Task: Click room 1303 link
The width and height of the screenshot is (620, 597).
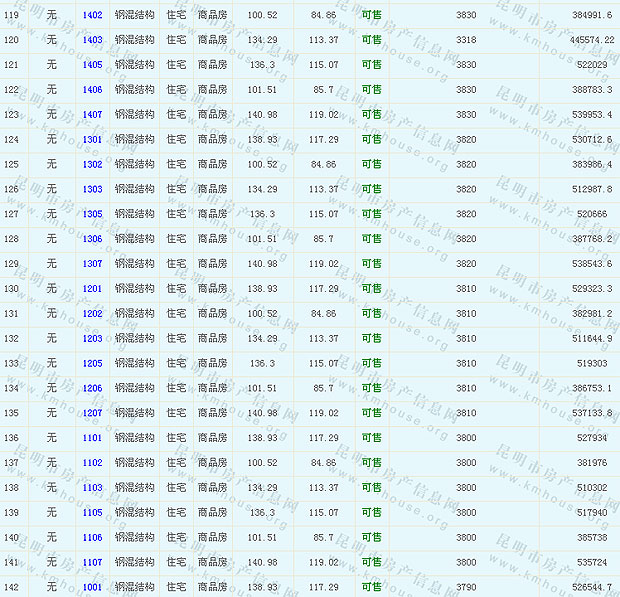Action: click(x=92, y=189)
